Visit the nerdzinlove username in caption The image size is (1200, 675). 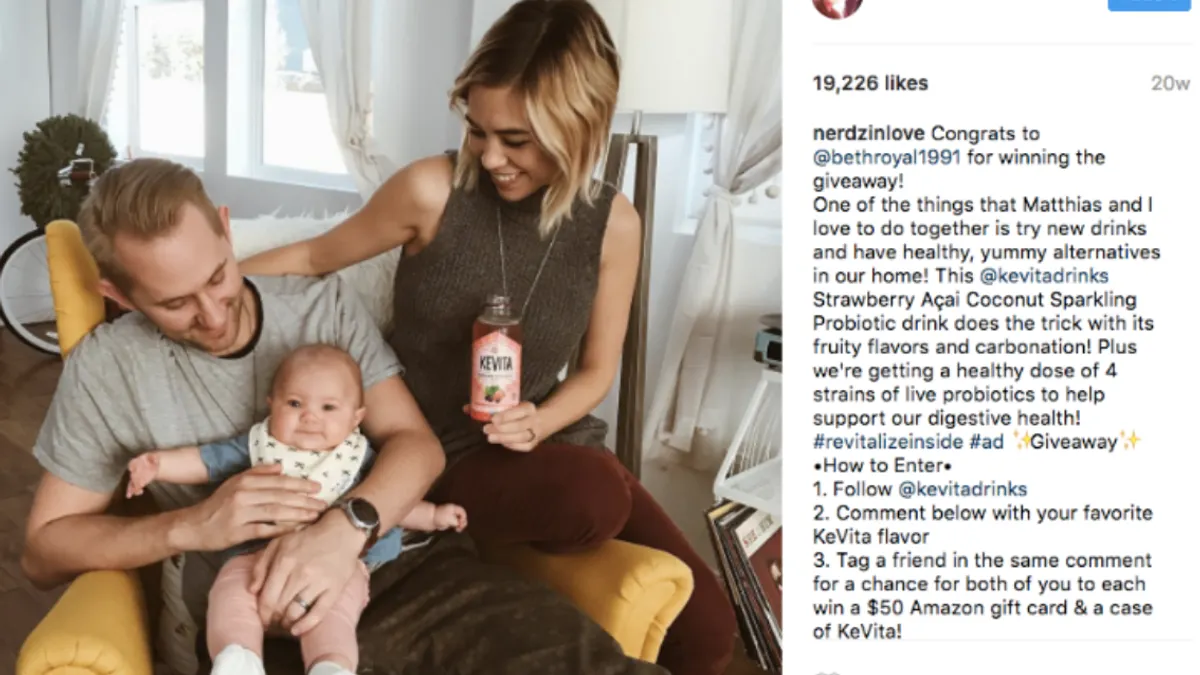click(x=869, y=134)
